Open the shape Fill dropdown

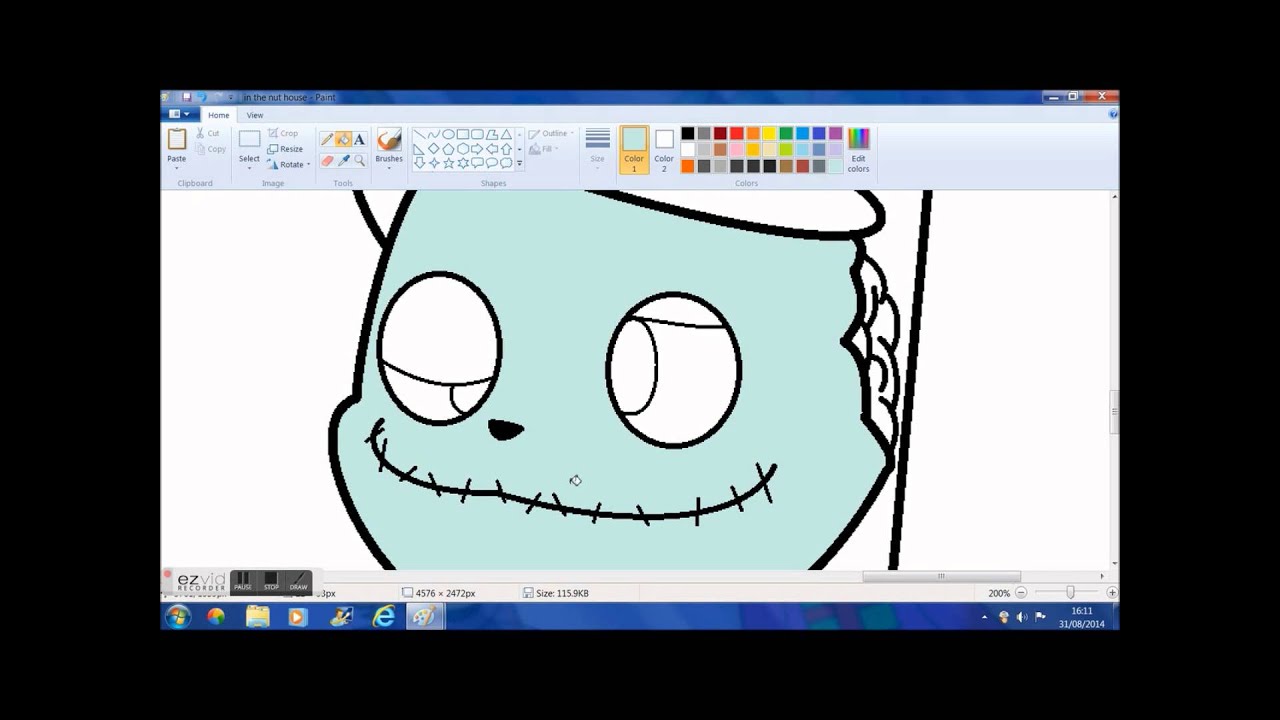(x=544, y=149)
